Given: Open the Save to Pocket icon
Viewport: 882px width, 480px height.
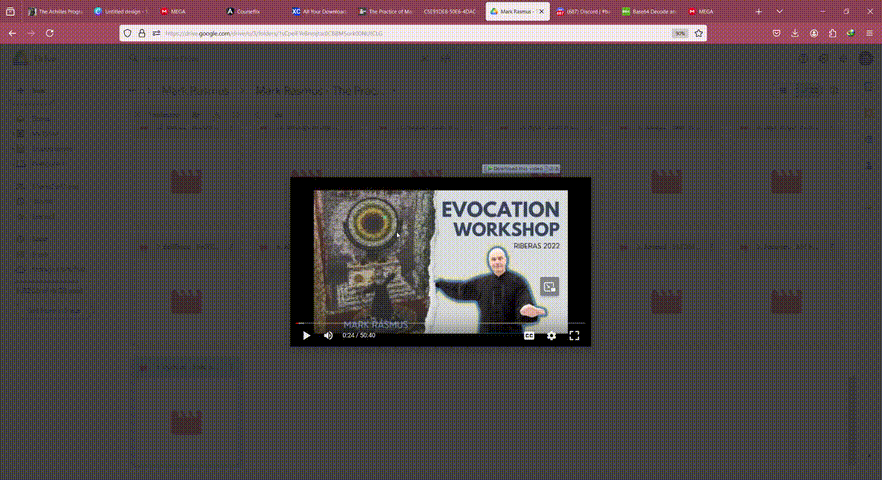Looking at the screenshot, I should point(776,33).
